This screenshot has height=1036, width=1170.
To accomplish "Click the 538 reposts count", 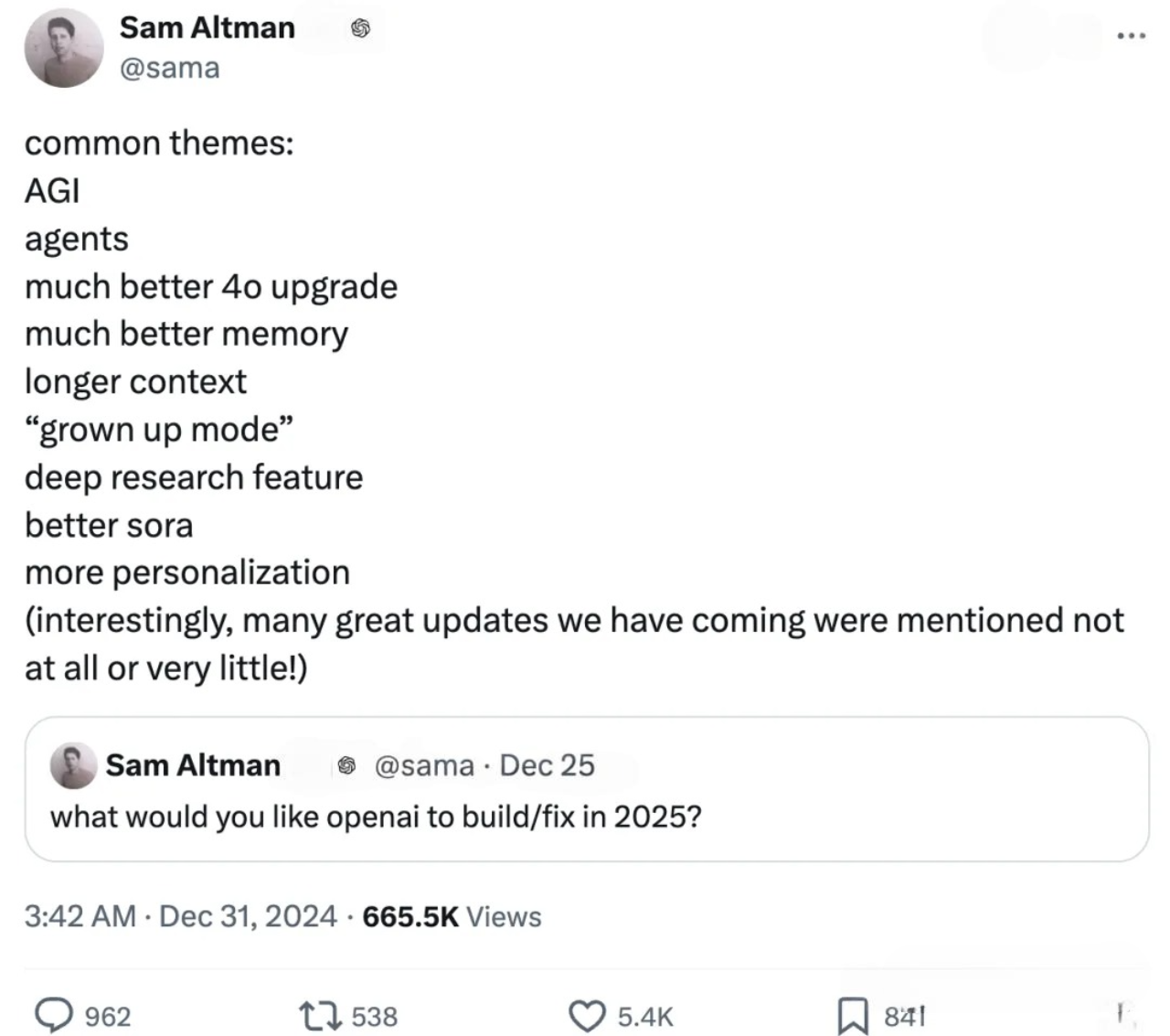I will [375, 1017].
